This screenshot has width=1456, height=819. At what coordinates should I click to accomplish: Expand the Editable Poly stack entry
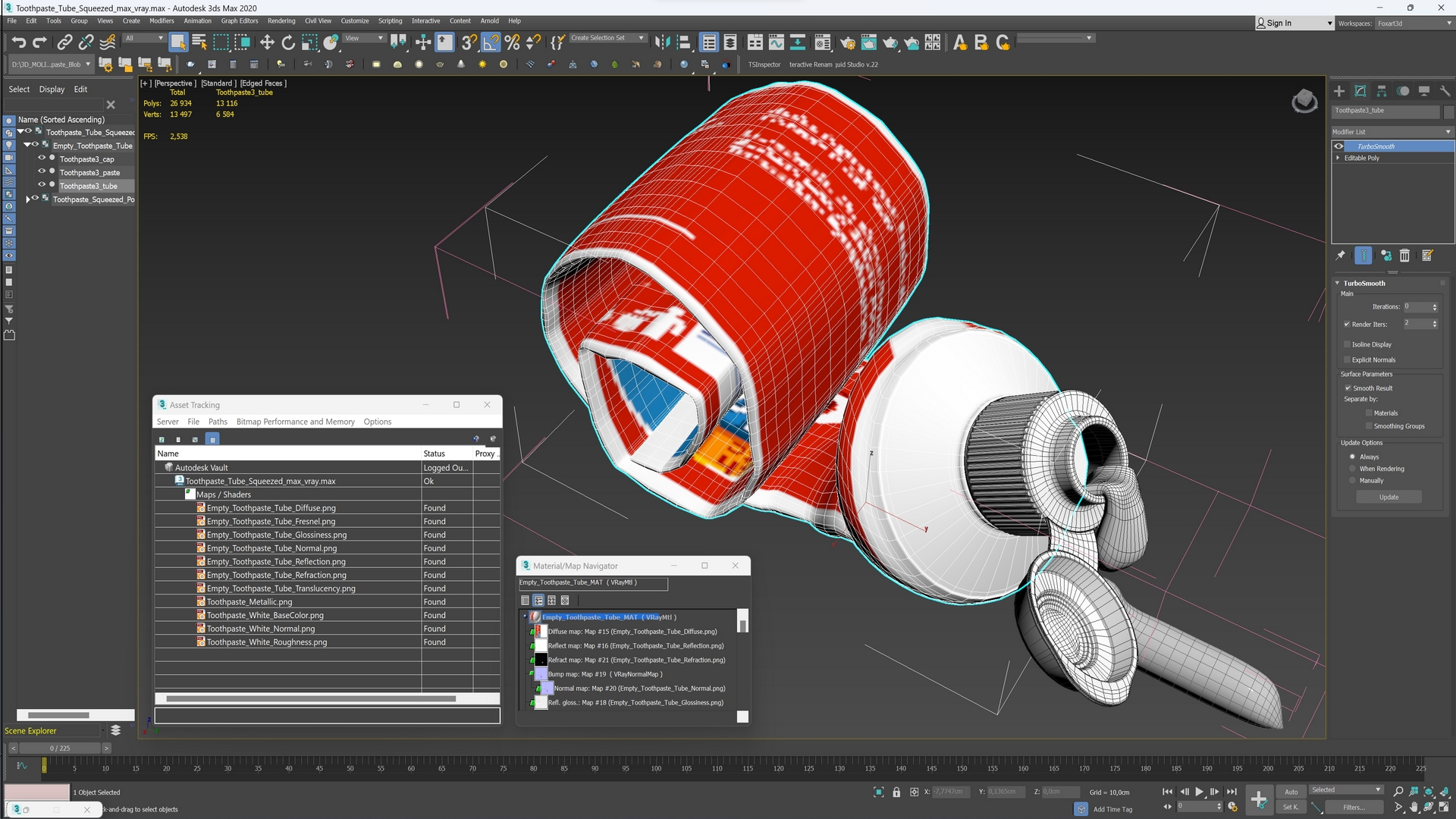tap(1338, 158)
